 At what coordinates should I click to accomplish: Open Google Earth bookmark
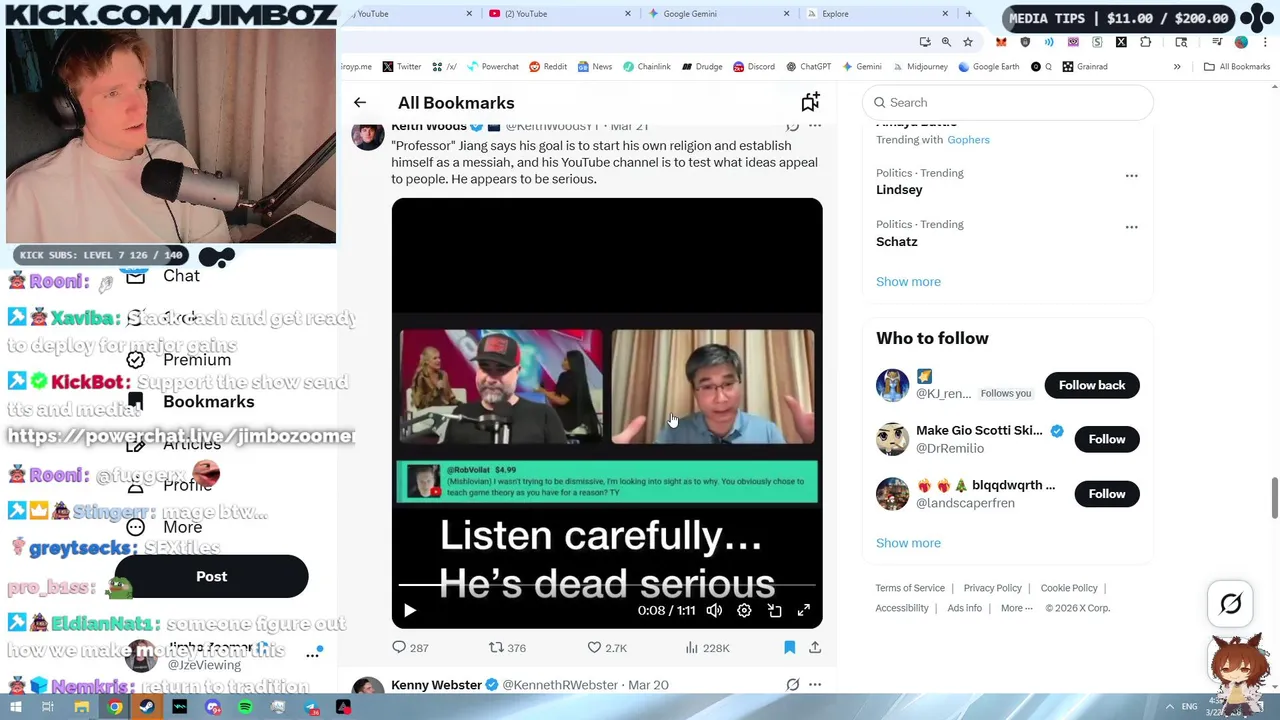(989, 67)
